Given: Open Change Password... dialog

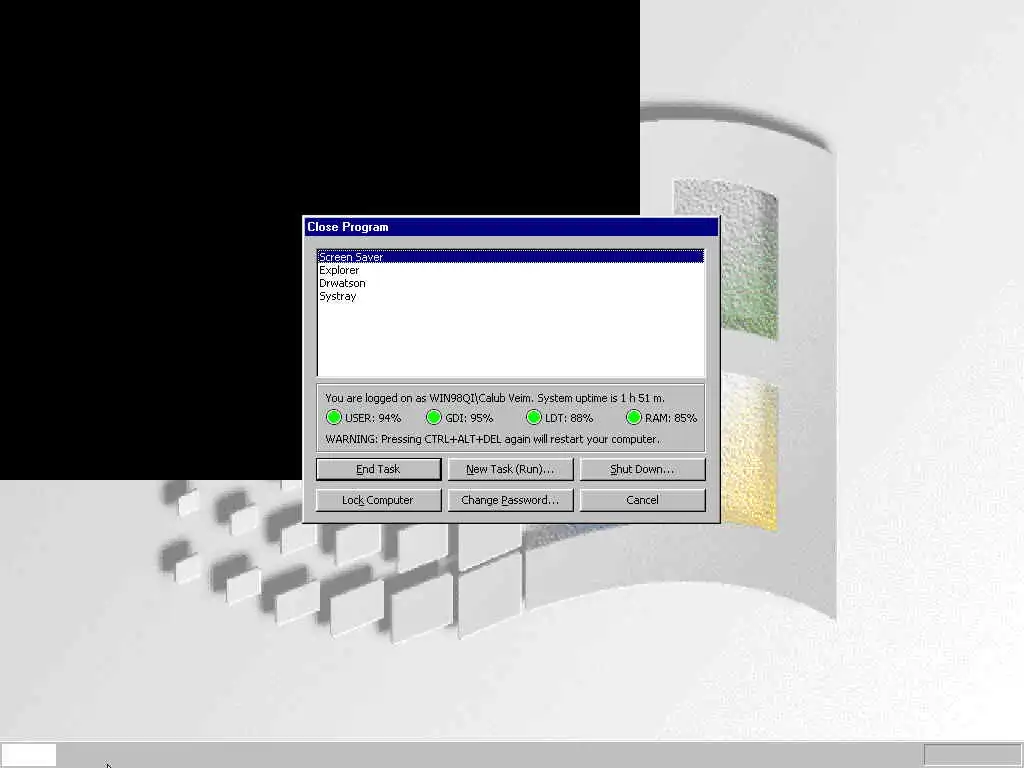Looking at the screenshot, I should pos(510,500).
